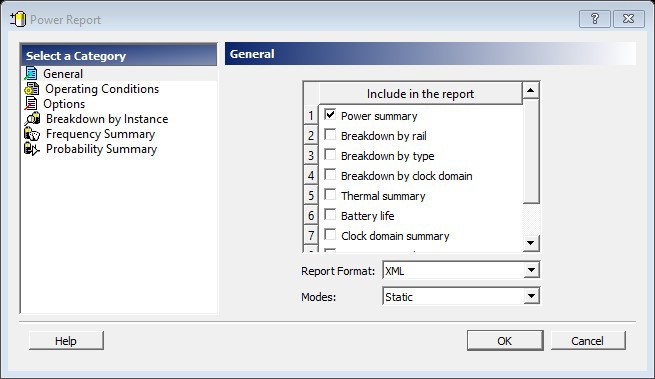Click the General category icon
This screenshot has width=655, height=379.
pyautogui.click(x=31, y=74)
